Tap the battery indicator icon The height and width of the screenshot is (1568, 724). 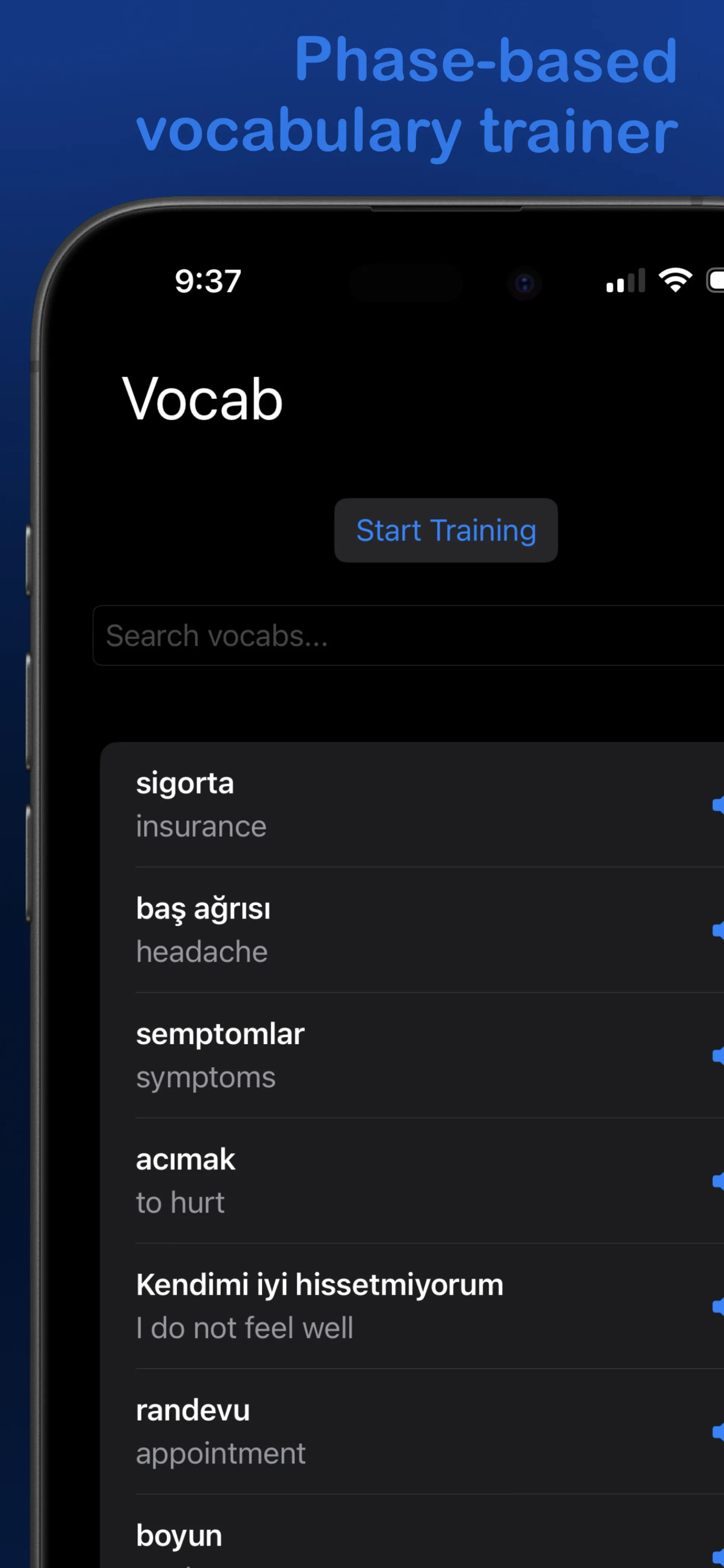point(715,281)
